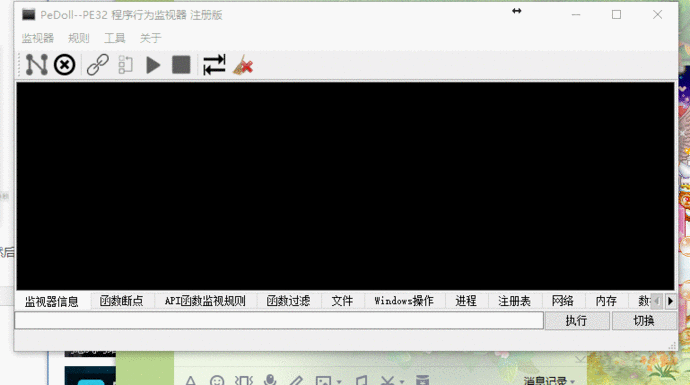Click the broom with red X icon
Screen dimensions: 690x385
point(243,65)
